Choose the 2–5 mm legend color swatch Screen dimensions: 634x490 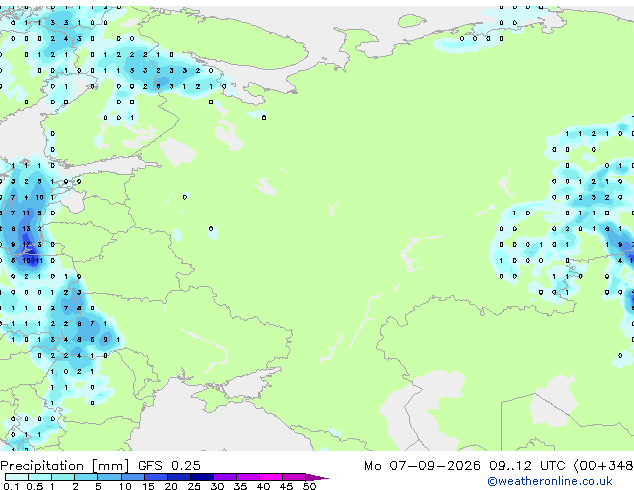pos(86,477)
